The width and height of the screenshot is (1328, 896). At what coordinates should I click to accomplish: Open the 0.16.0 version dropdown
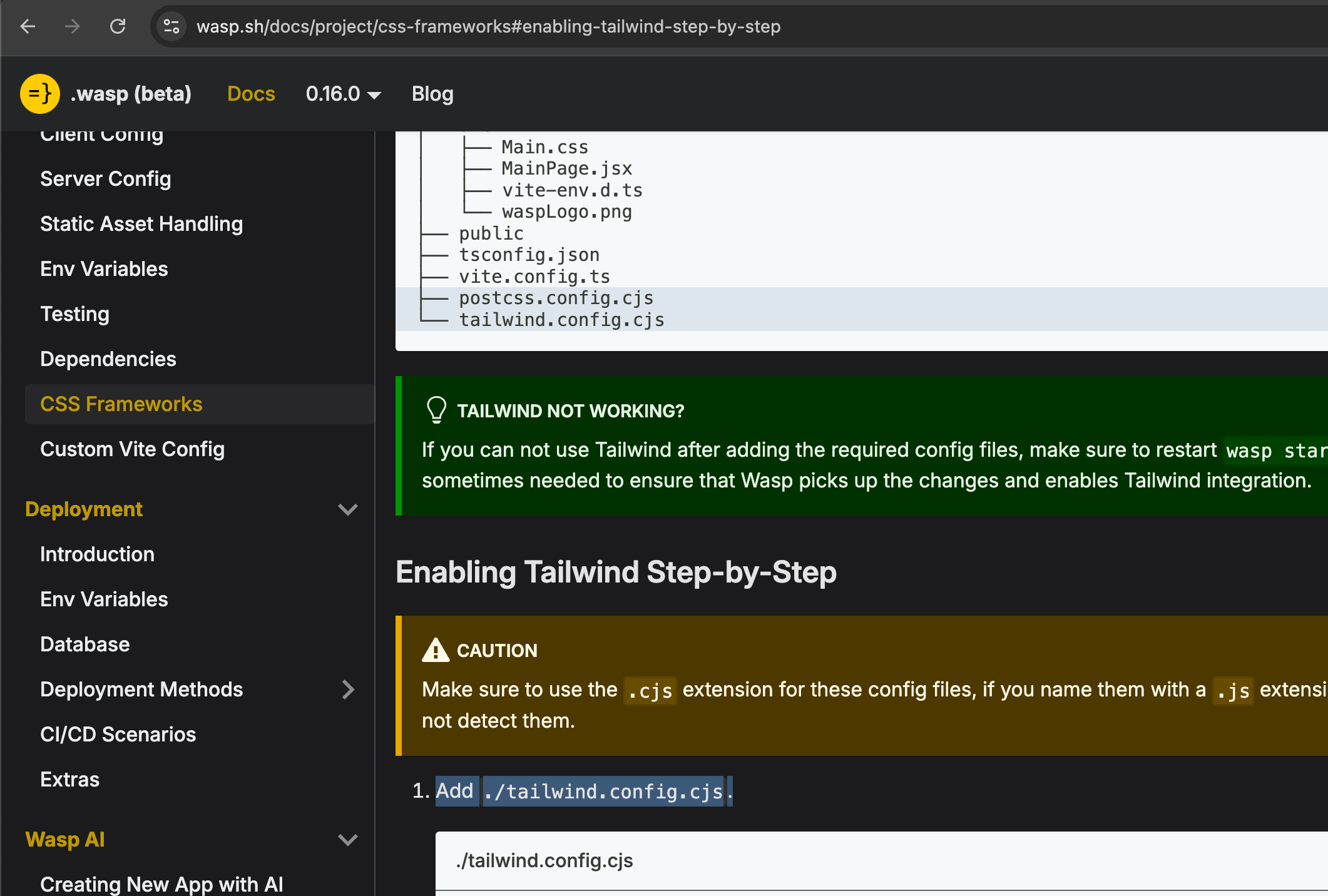tap(343, 94)
